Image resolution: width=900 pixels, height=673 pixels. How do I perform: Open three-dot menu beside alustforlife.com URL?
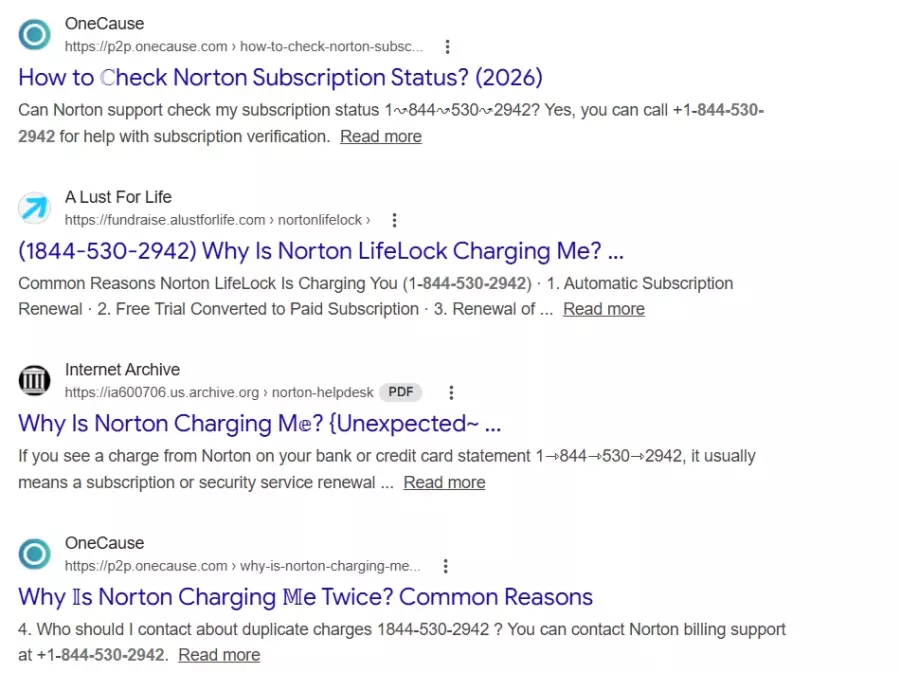pos(394,220)
